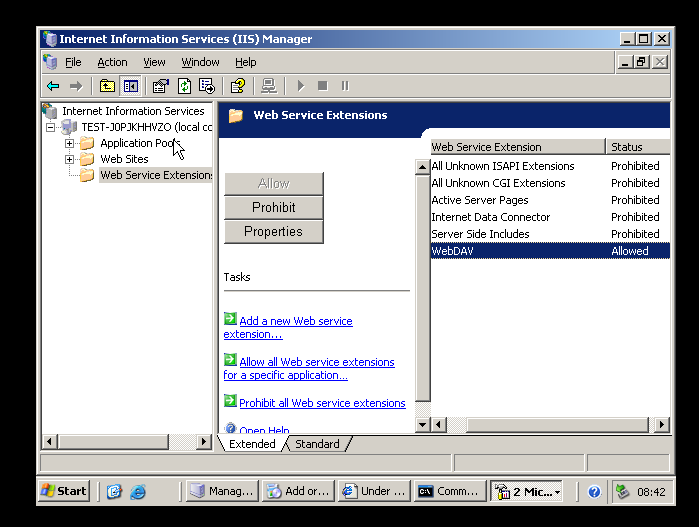Select All Unknown CGI Extensions row
This screenshot has height=527, width=699.
pos(550,183)
